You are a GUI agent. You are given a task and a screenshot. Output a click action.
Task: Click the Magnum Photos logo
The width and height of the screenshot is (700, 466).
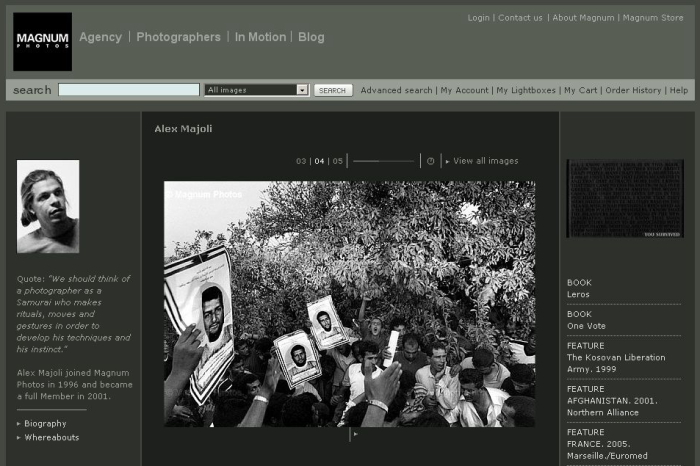point(42,42)
